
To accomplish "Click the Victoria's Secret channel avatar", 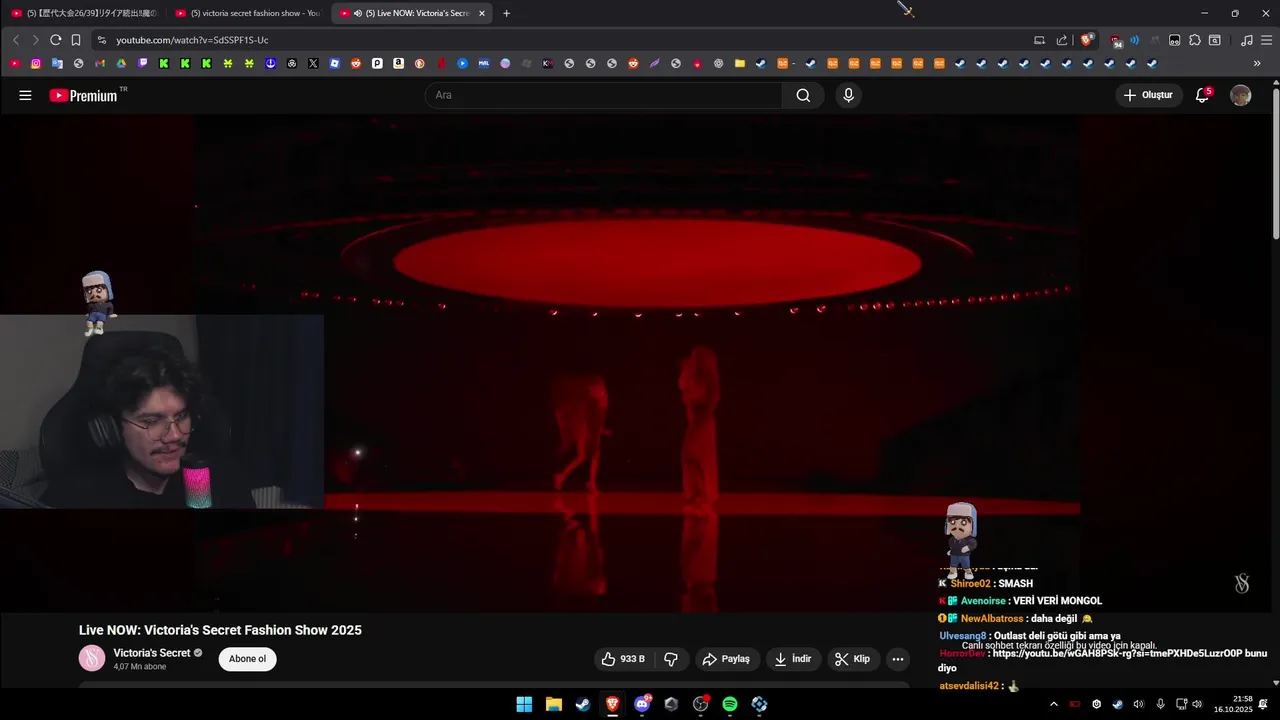I will 92,658.
